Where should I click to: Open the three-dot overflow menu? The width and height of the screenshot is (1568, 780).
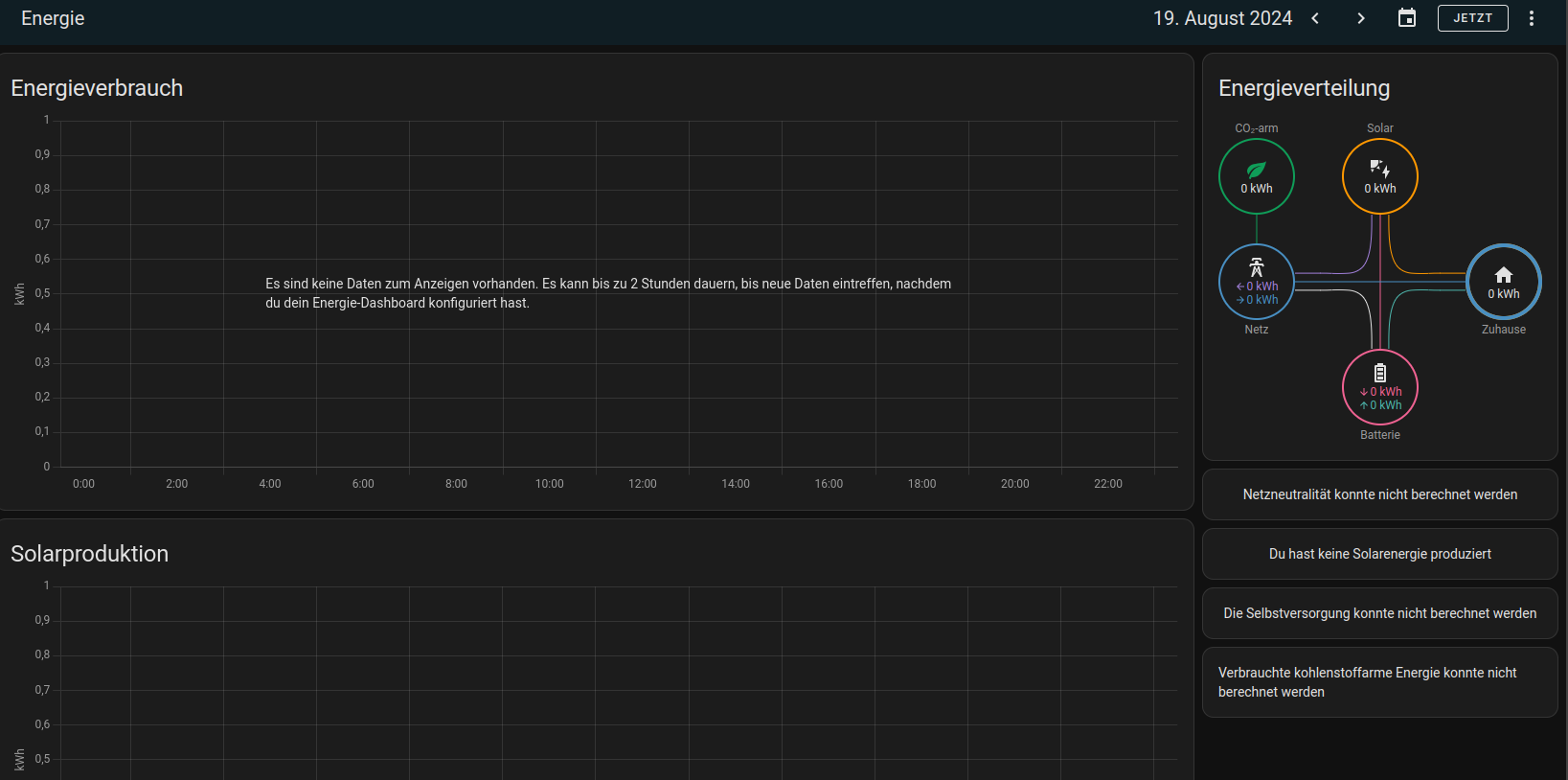click(x=1532, y=18)
